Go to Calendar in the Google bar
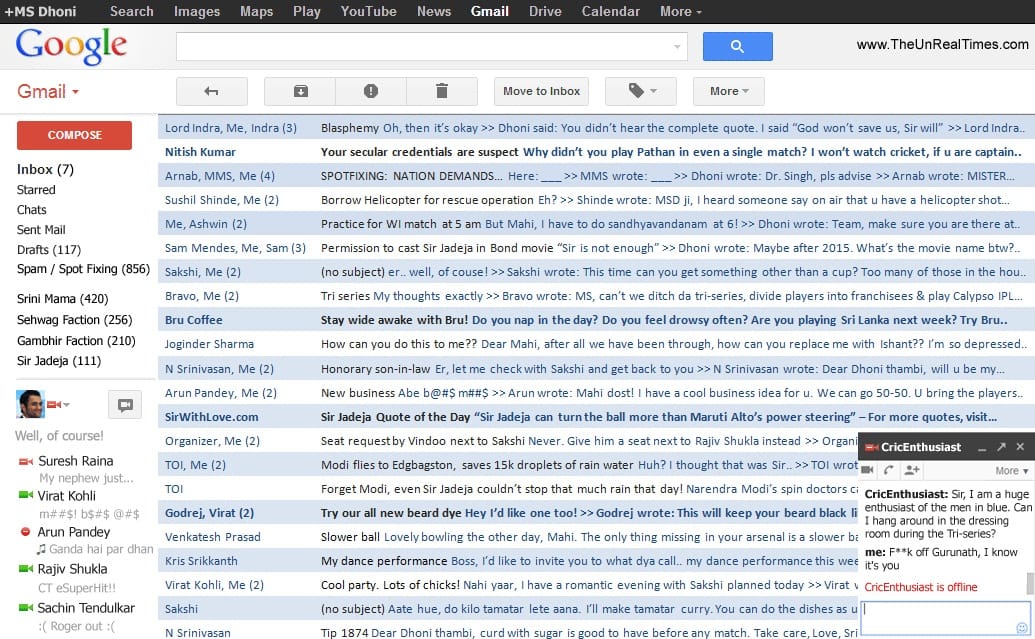This screenshot has width=1035, height=639. pos(611,11)
